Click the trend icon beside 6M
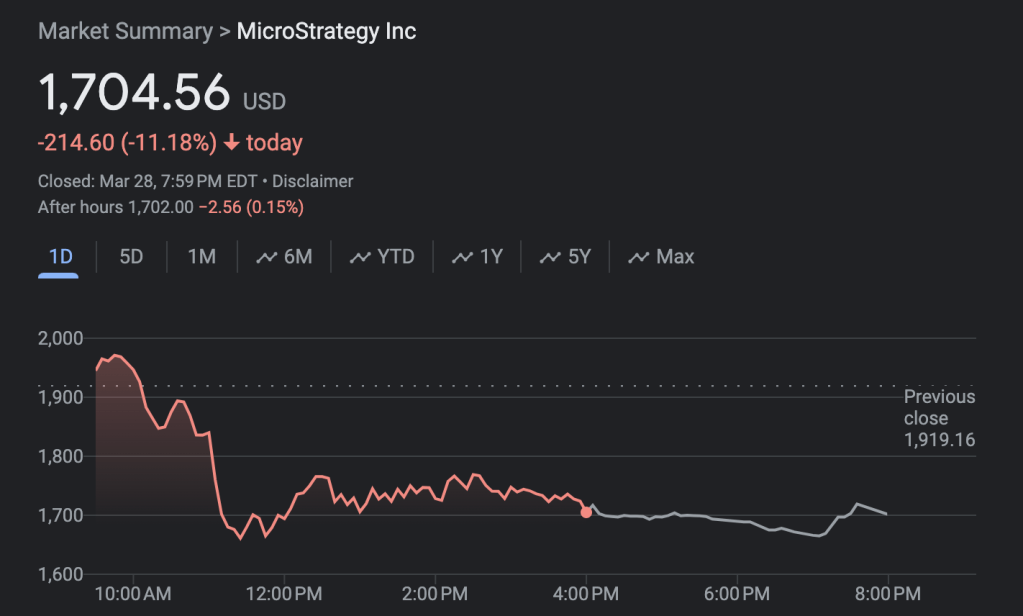This screenshot has width=1023, height=616. pos(266,258)
